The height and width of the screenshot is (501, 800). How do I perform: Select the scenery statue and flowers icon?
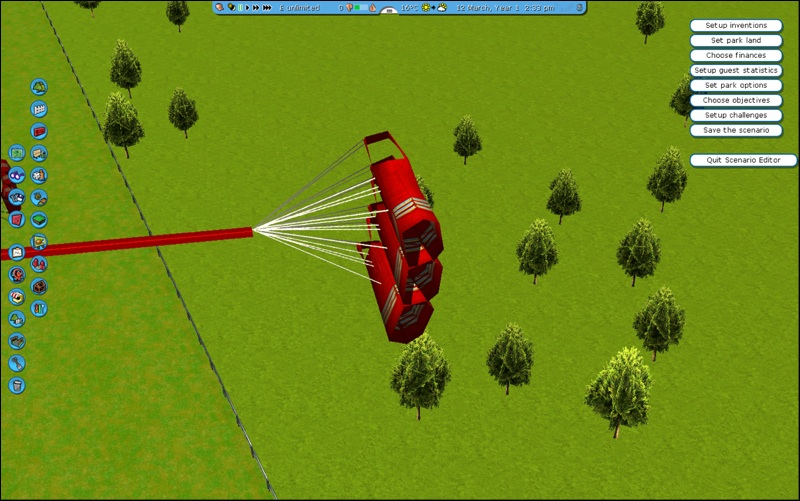[39, 176]
